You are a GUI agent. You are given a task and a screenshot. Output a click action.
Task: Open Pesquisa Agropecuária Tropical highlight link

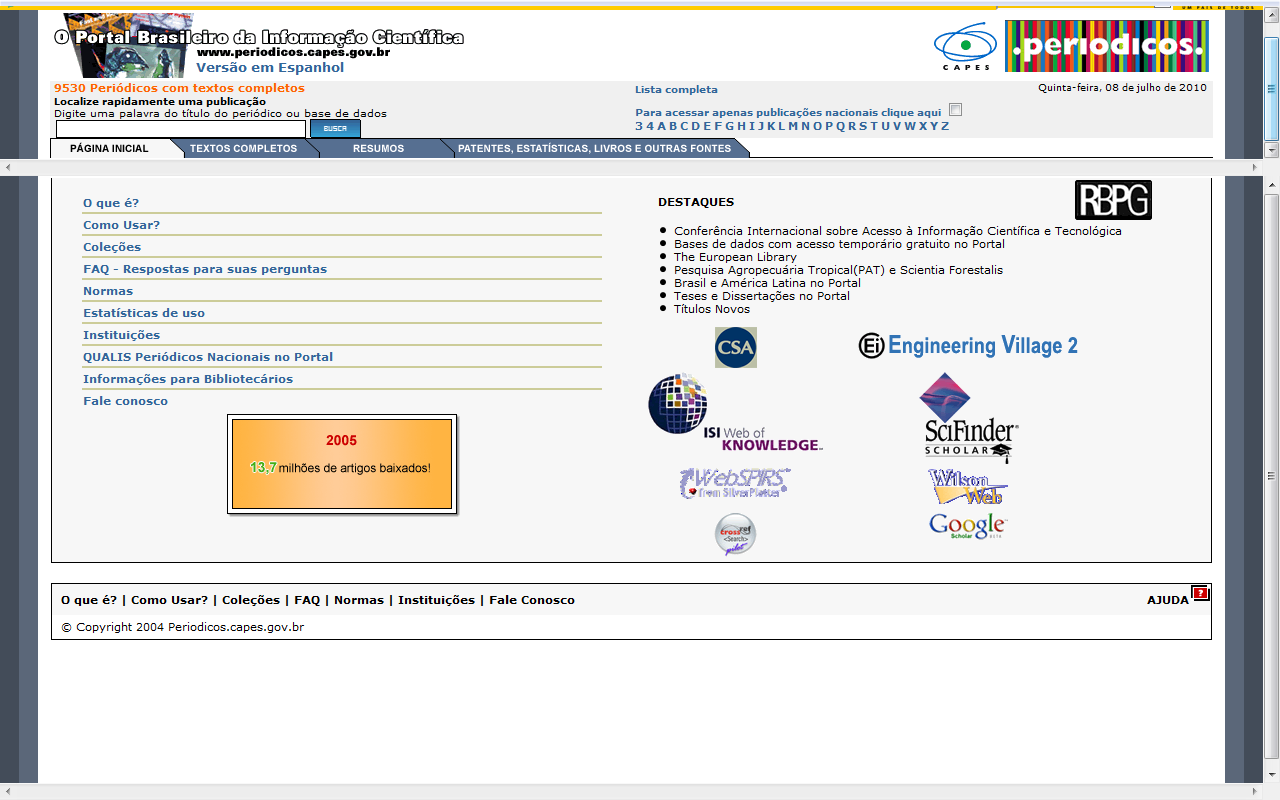pos(838,270)
